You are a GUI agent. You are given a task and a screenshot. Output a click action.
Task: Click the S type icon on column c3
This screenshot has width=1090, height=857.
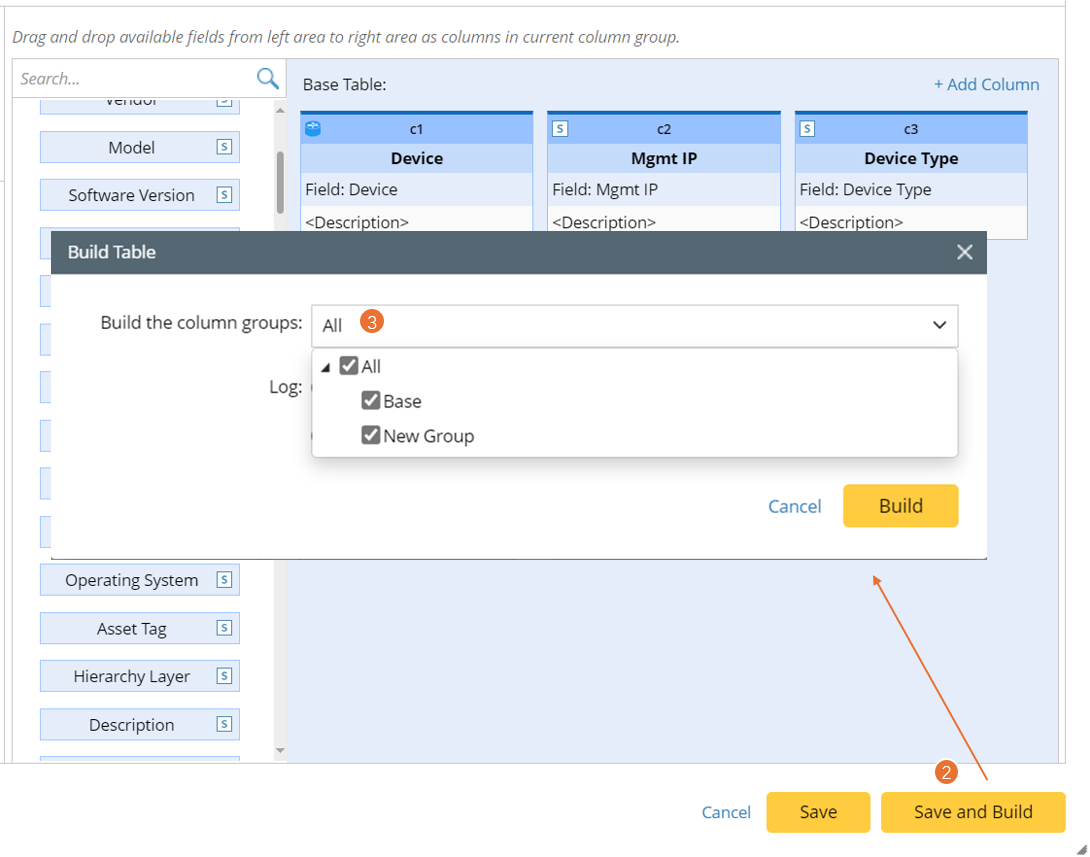[807, 128]
